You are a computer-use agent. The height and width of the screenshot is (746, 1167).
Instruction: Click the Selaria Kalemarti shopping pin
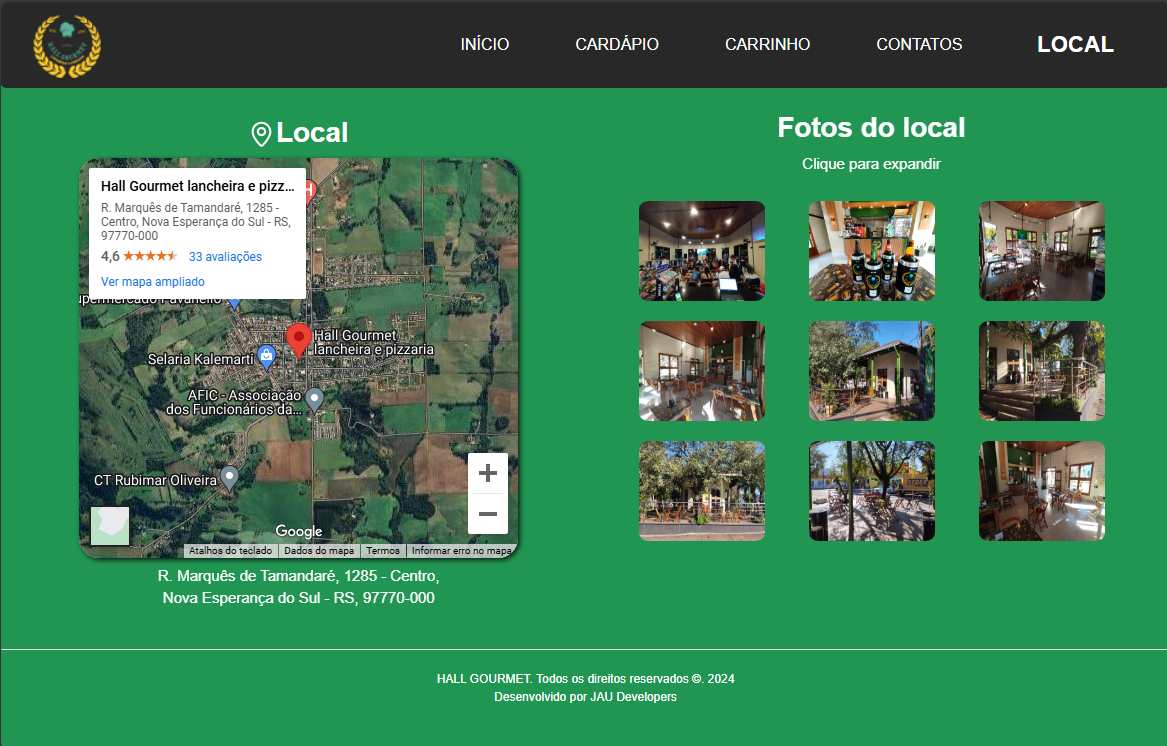266,357
